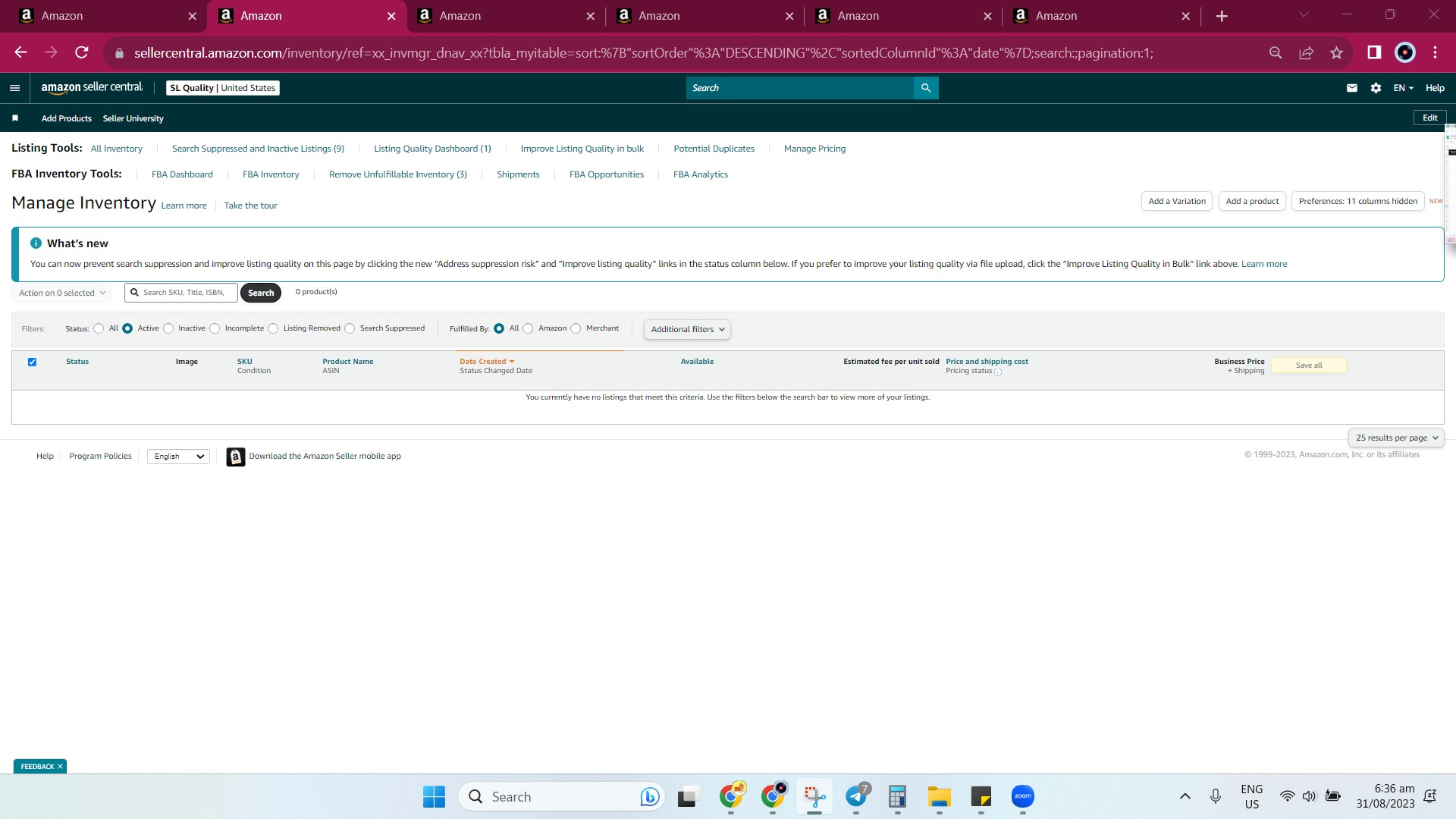Open File Explorer from the taskbar
The image size is (1456, 819).
click(940, 797)
